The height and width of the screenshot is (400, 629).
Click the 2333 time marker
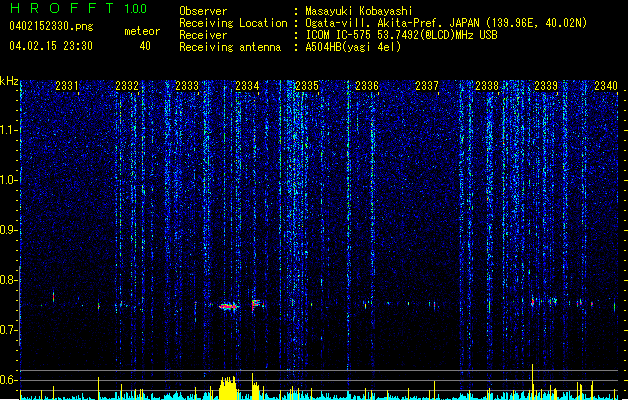[187, 86]
